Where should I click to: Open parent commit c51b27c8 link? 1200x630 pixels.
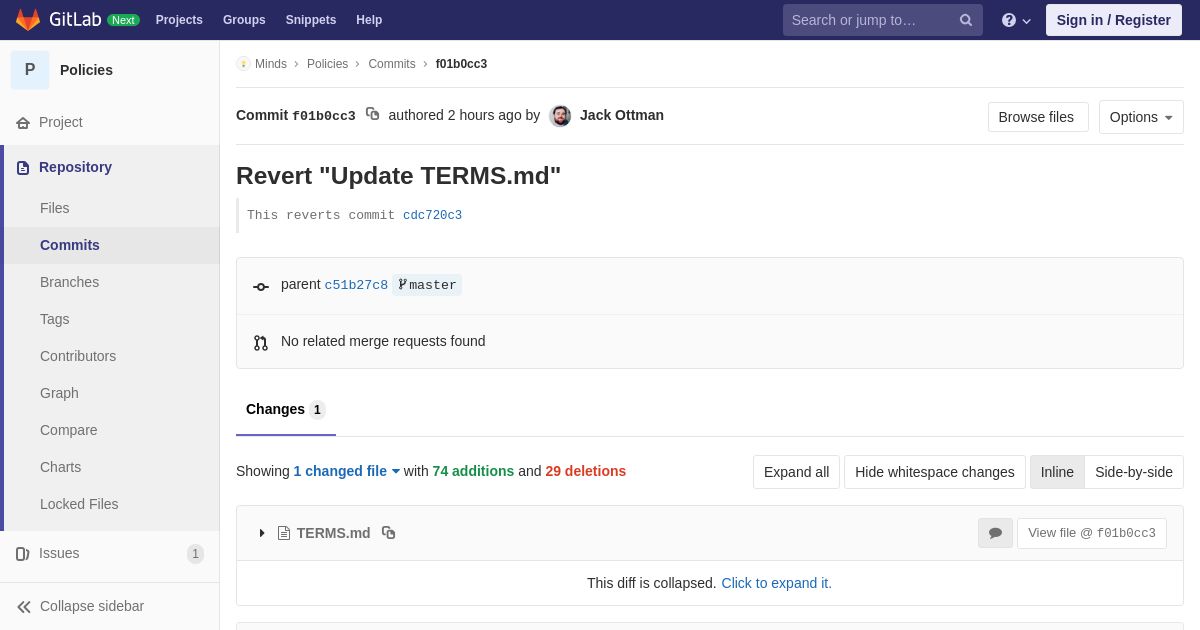coord(356,285)
